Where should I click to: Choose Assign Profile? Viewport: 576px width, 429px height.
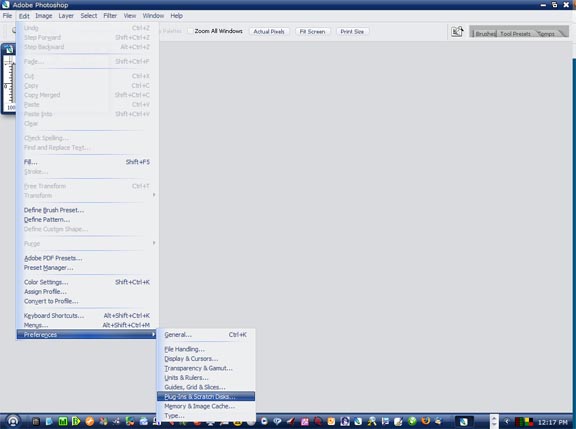coord(87,292)
